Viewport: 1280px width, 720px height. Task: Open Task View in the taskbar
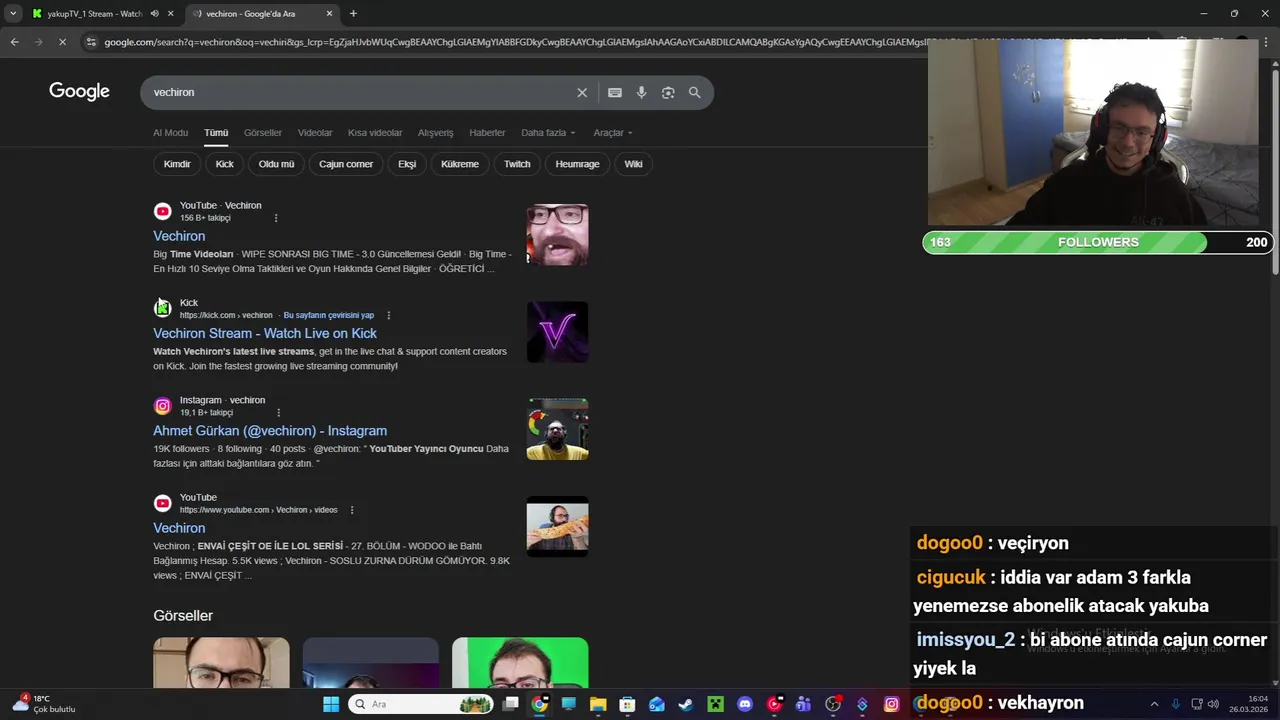click(x=510, y=704)
